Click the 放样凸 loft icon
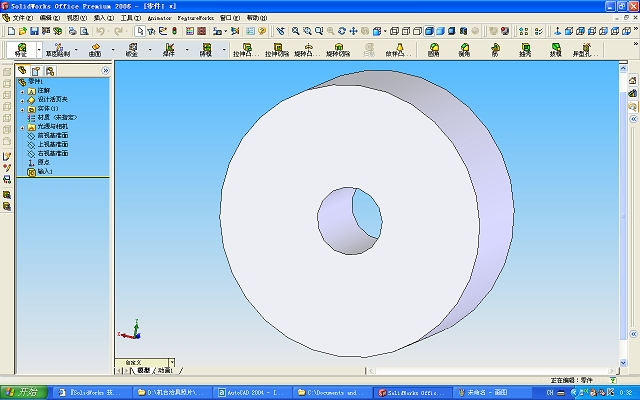Screen dimensions: 640x400 point(400,50)
